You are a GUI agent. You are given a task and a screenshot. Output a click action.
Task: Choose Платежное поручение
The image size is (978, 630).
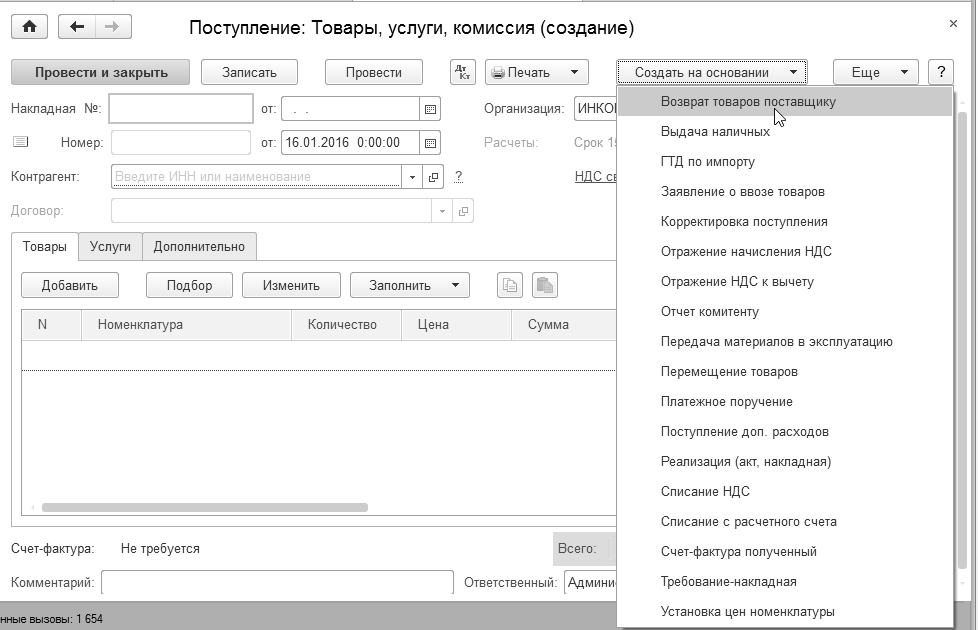[785, 401]
